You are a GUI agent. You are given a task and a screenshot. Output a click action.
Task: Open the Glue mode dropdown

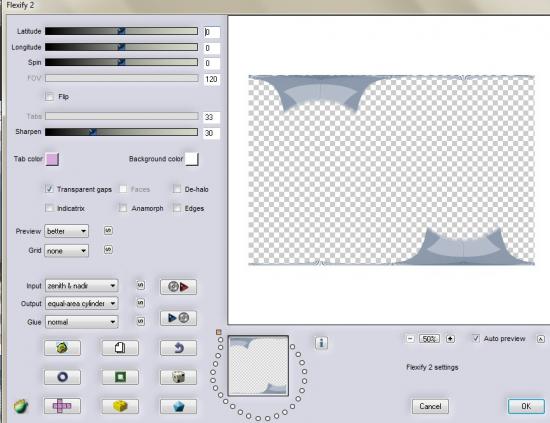[81, 322]
